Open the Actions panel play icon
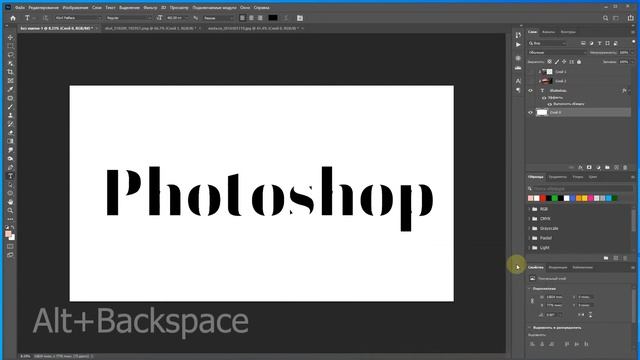Screen dimensions: 640x360 518,45
